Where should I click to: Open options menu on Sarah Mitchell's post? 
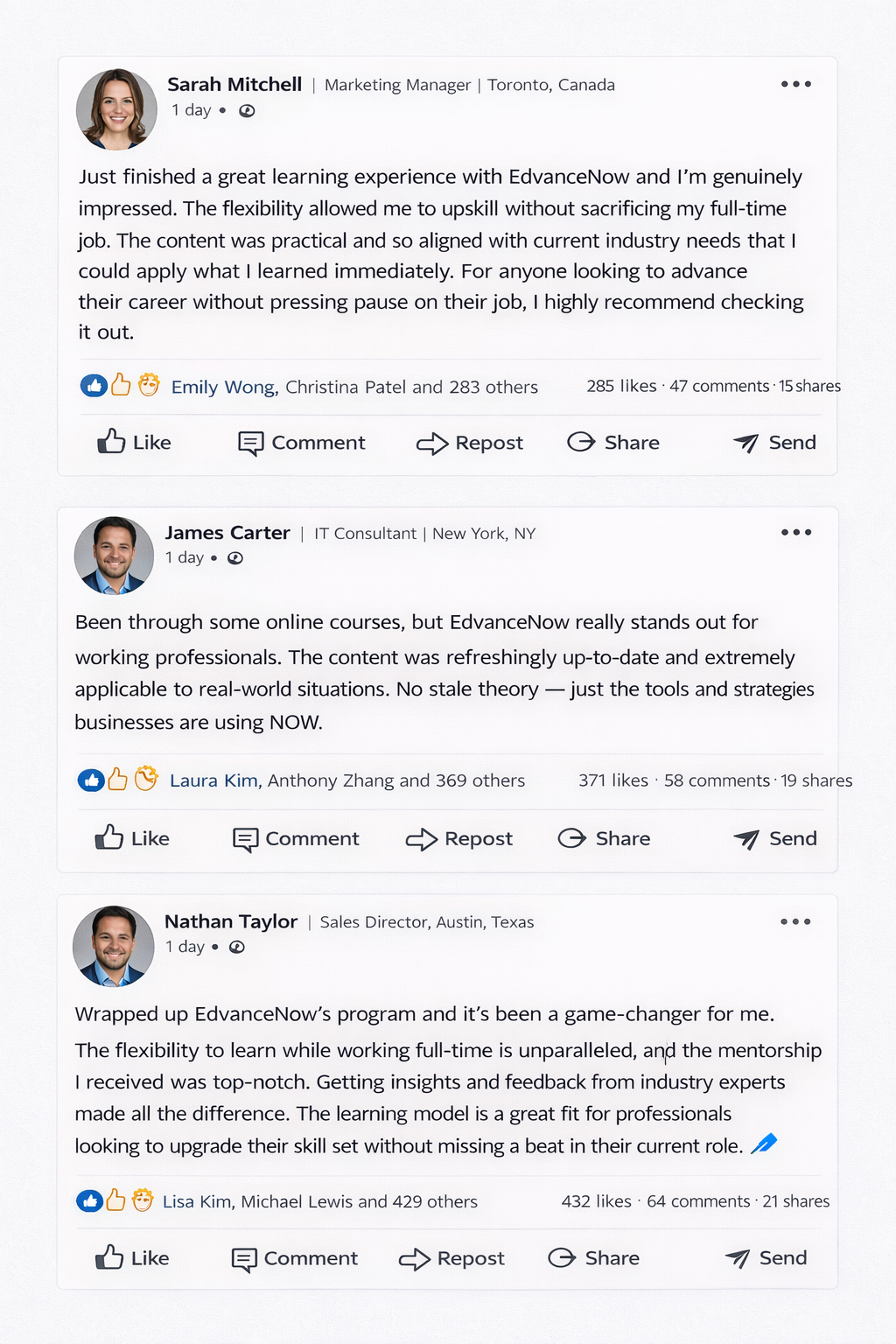click(x=795, y=84)
